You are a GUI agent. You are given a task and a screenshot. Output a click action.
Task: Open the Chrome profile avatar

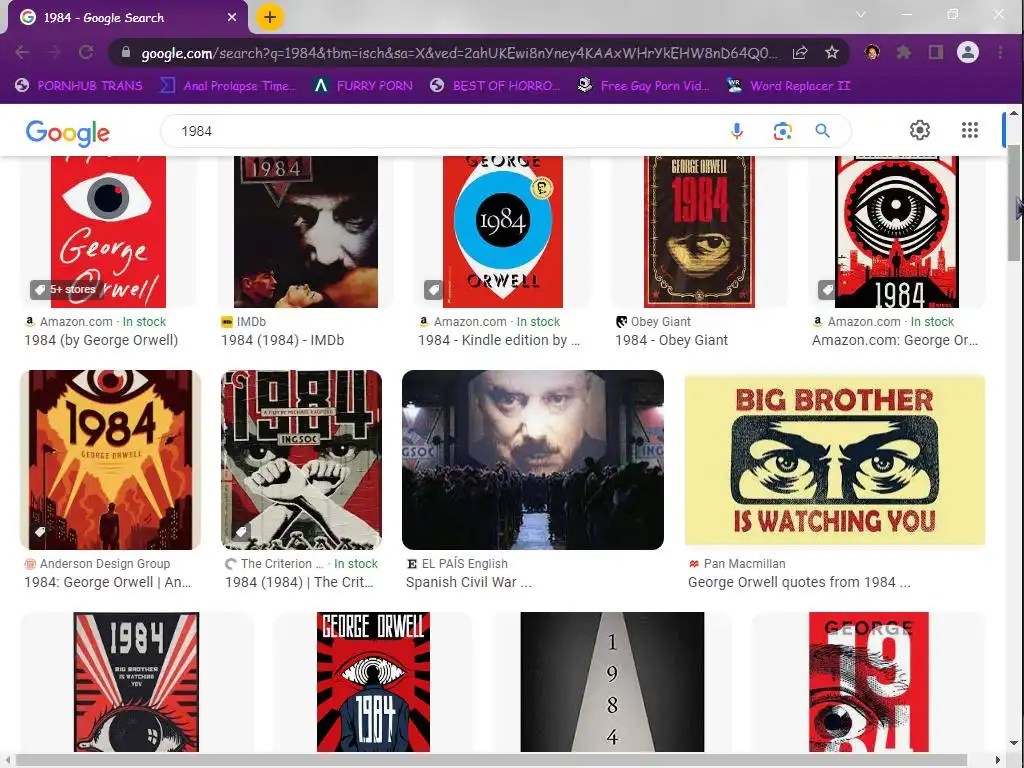[968, 52]
